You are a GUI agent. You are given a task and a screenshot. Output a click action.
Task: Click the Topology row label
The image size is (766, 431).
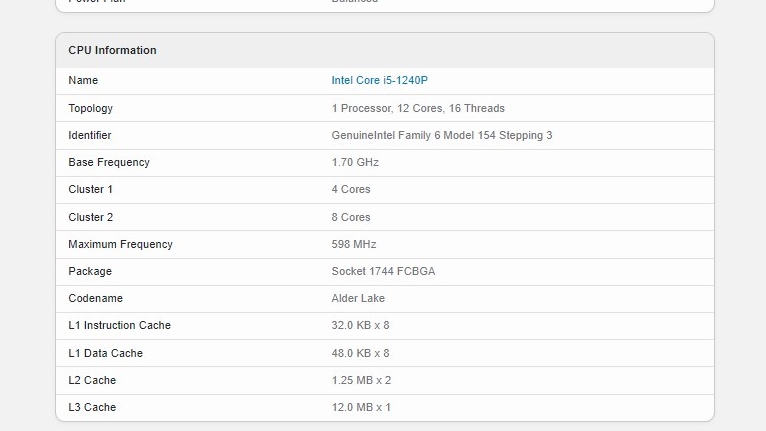point(90,108)
